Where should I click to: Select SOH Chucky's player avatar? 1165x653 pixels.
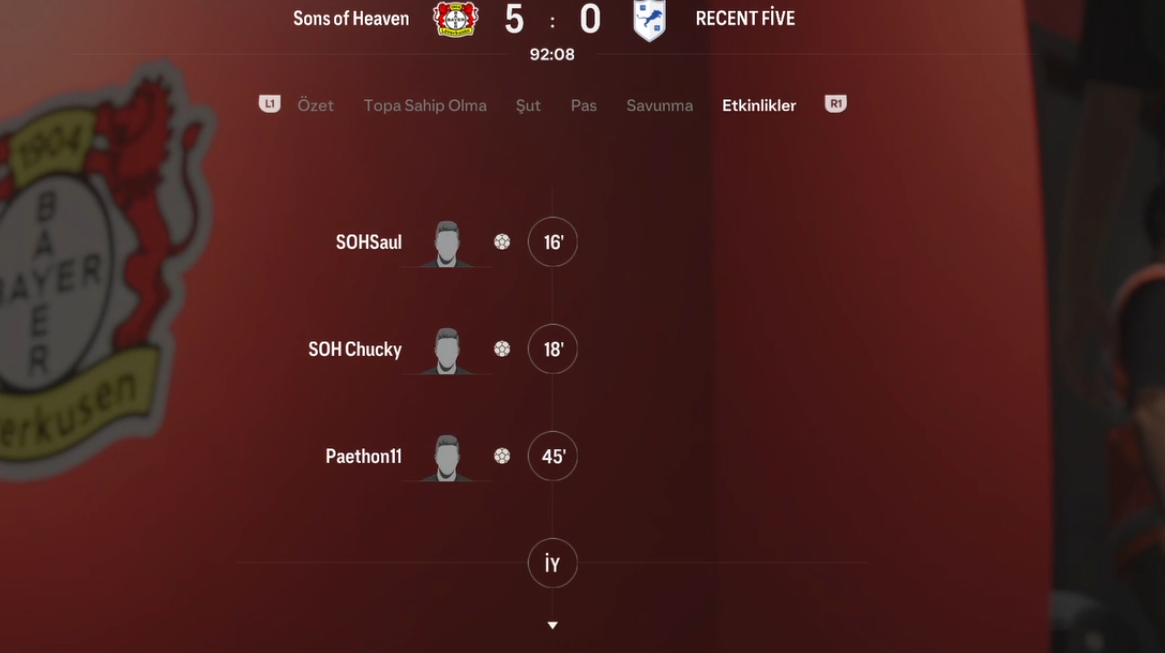(x=447, y=351)
